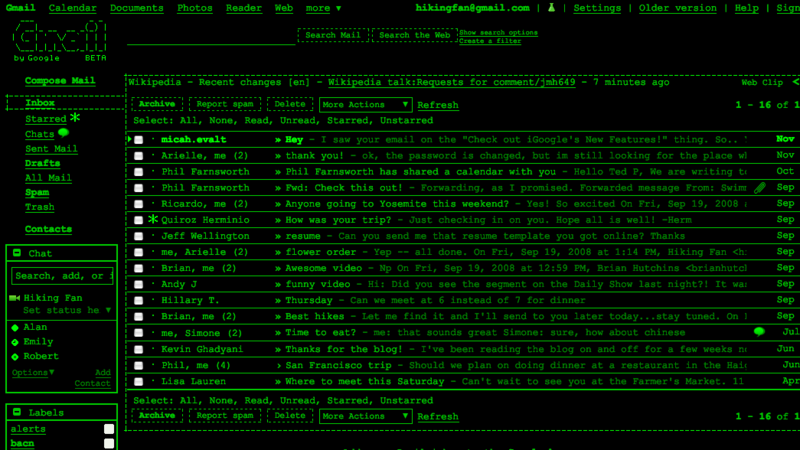Tick the checkbox for micah.evalt email
Screen dimensions: 800x450
[x=139, y=140]
